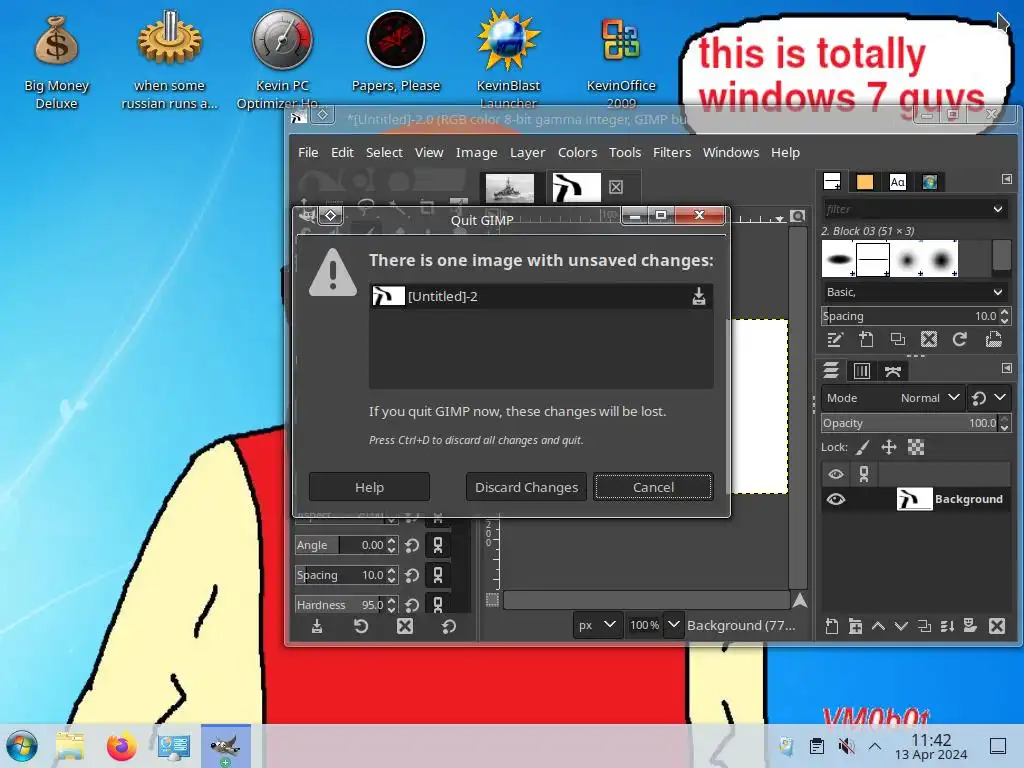Screen dimensions: 1024x768
Task: Toggle tool options Spacing link chain icon
Action: [438, 575]
